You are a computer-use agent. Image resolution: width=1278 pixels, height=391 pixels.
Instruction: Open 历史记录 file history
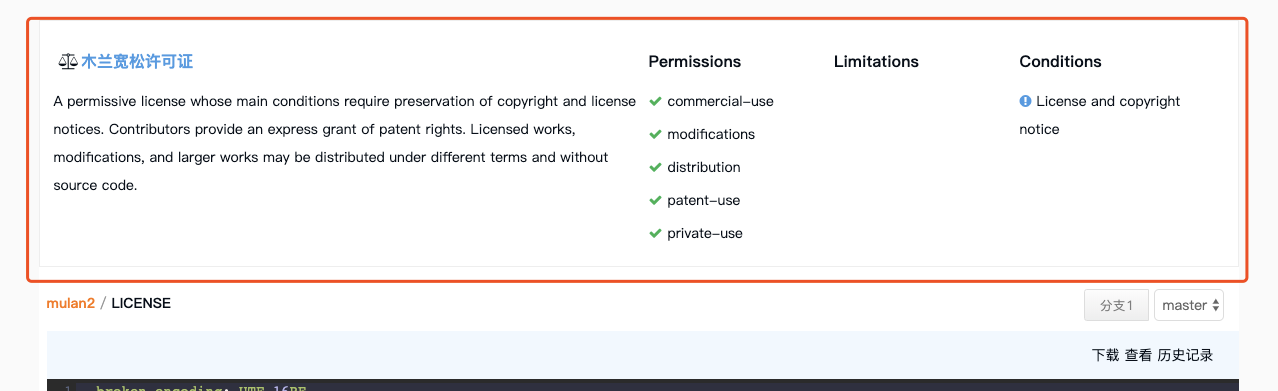(1185, 355)
